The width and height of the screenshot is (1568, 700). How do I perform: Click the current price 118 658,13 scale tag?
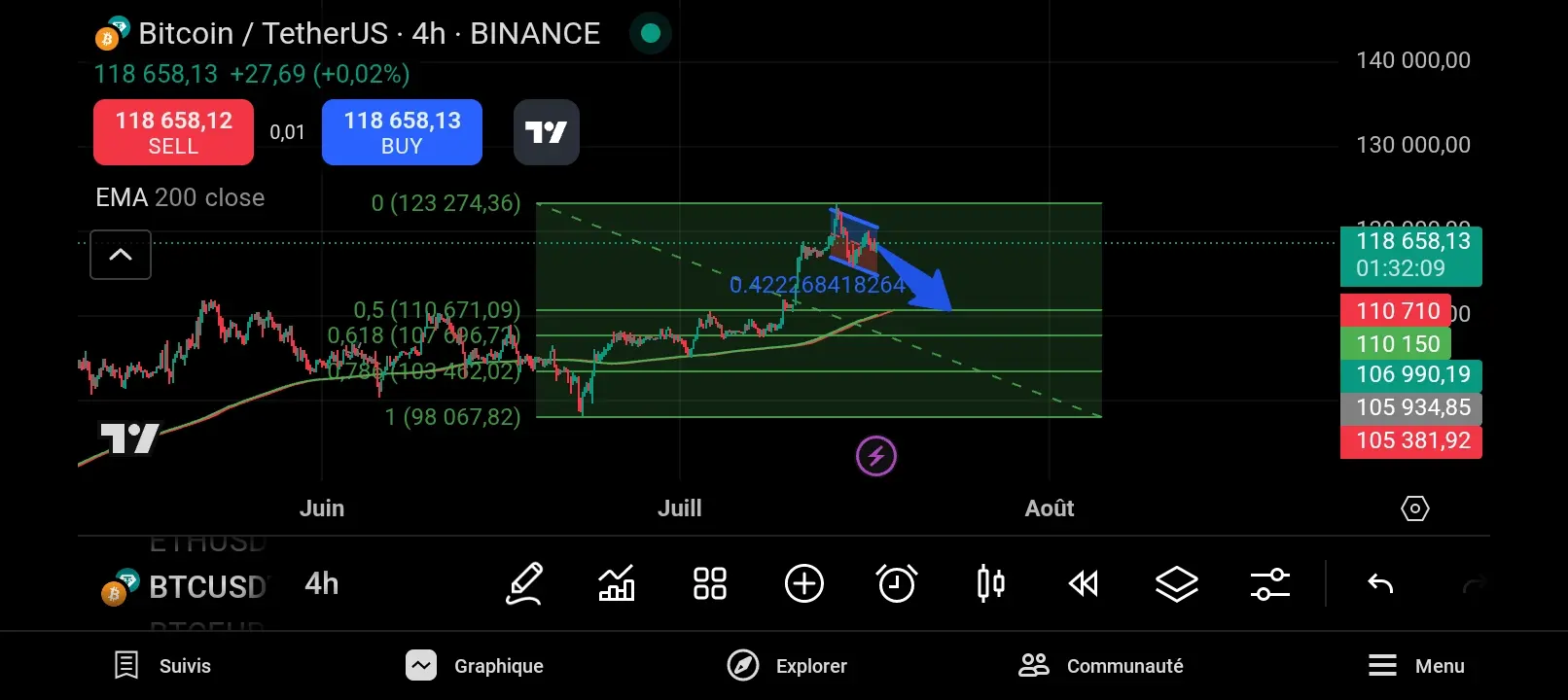click(1411, 255)
